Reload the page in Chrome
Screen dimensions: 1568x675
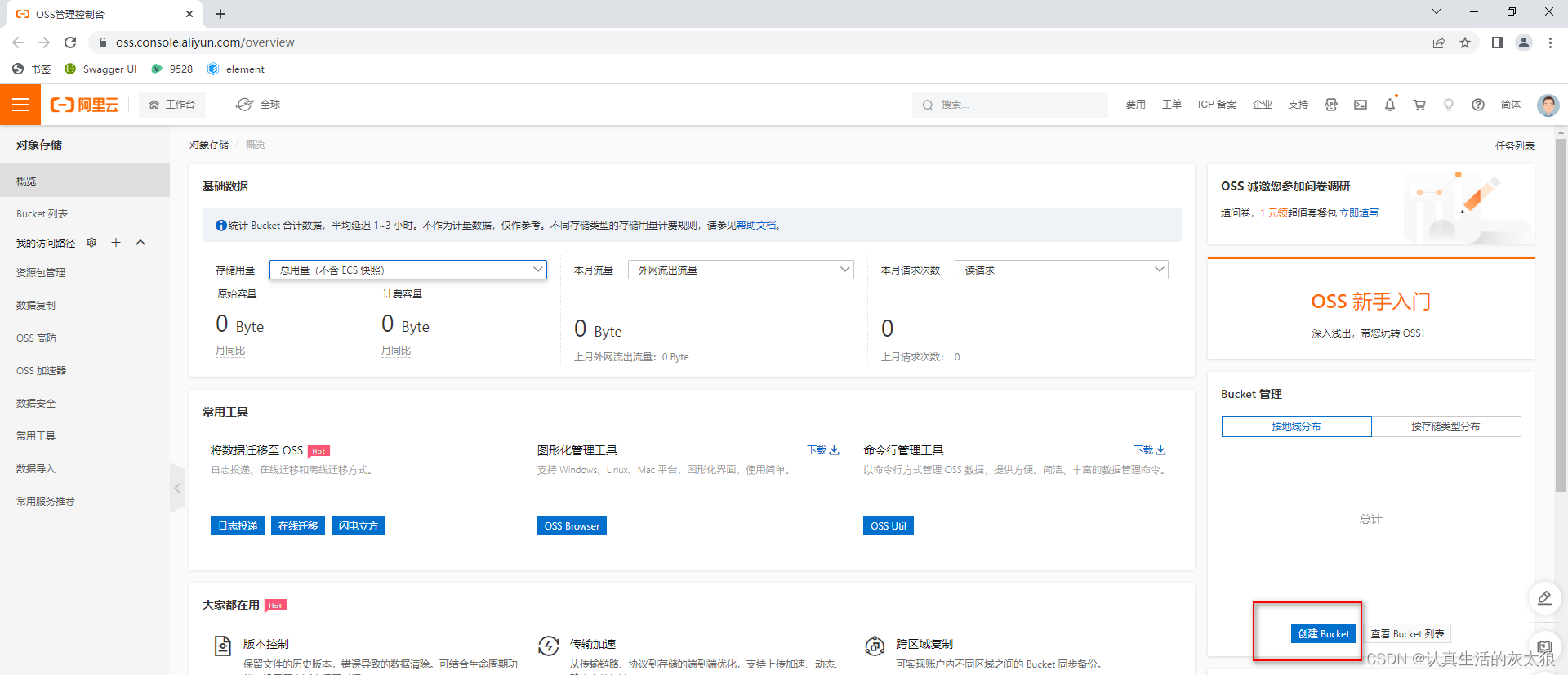coord(70,42)
